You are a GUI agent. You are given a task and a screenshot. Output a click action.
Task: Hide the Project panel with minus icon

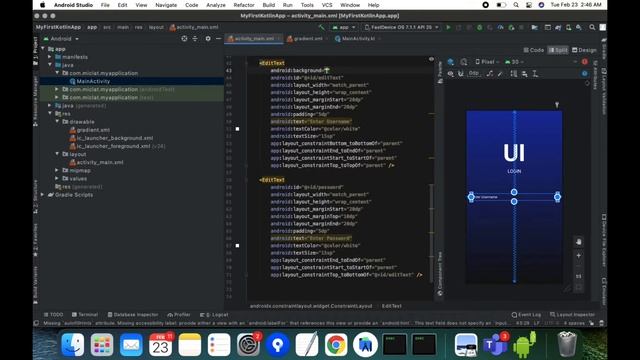pyautogui.click(x=218, y=38)
